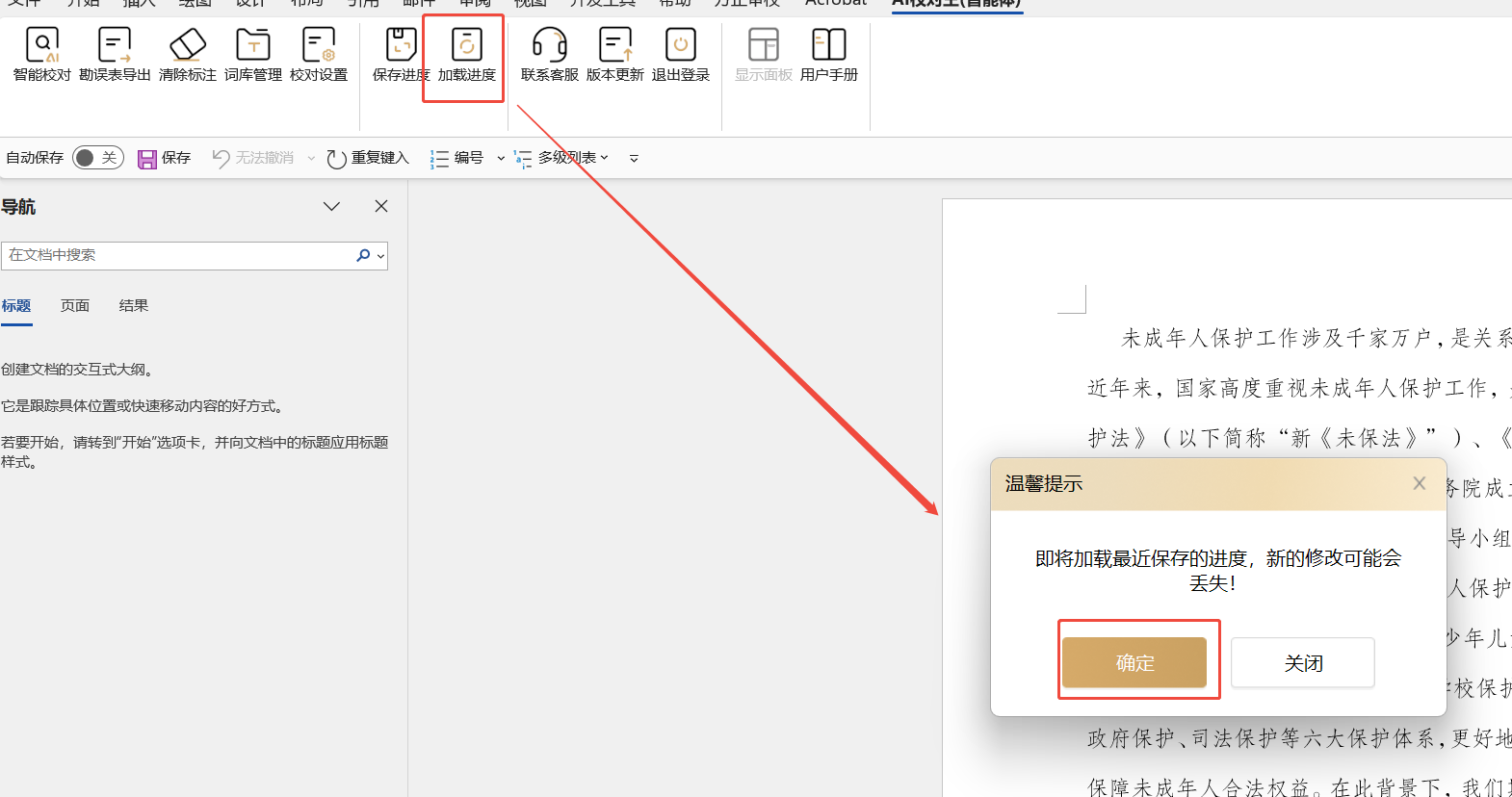Open 校对设置 proofreading settings
The image size is (1512, 797).
(x=319, y=45)
